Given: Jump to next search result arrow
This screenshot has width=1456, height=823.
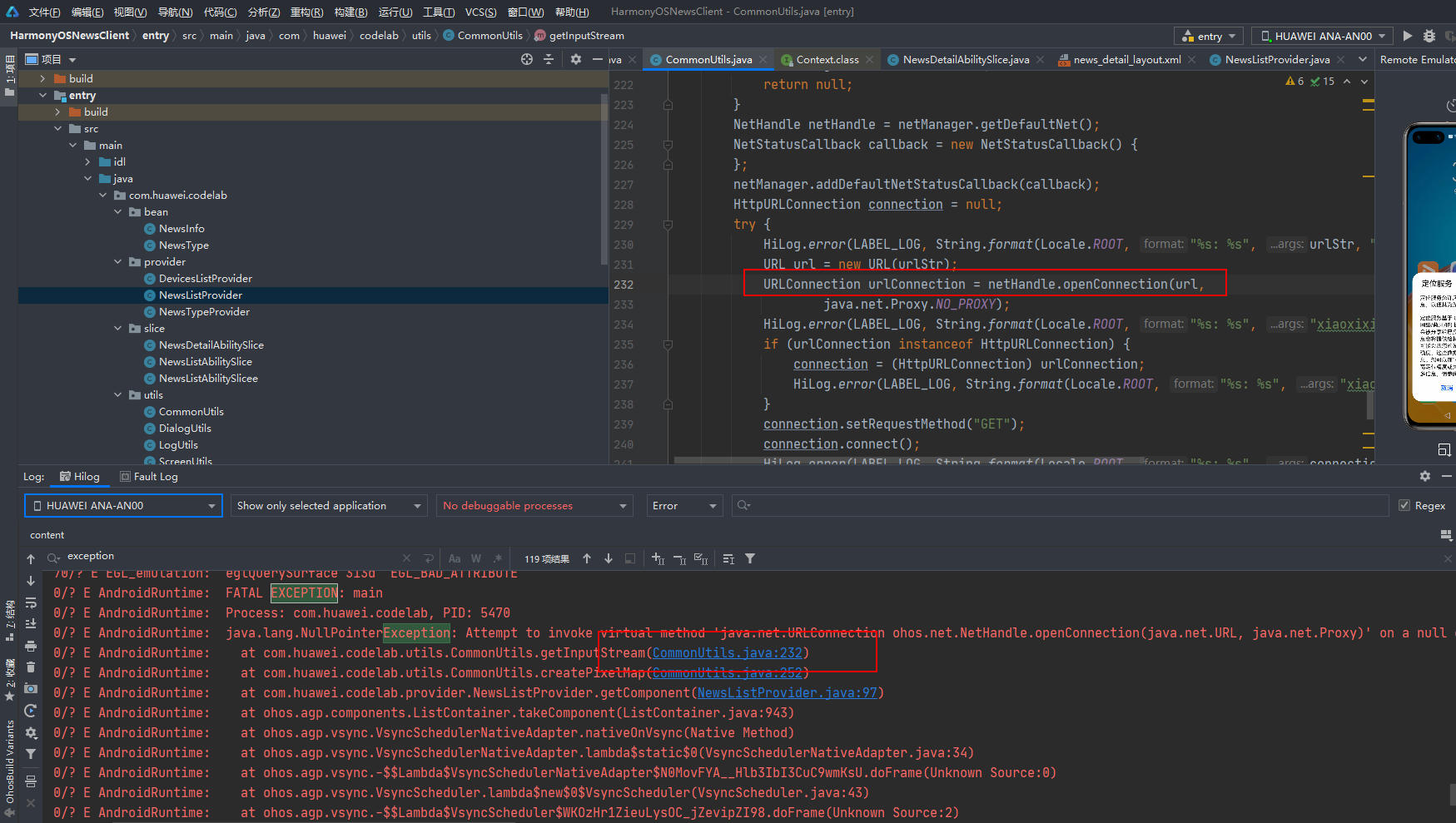Looking at the screenshot, I should pyautogui.click(x=609, y=558).
